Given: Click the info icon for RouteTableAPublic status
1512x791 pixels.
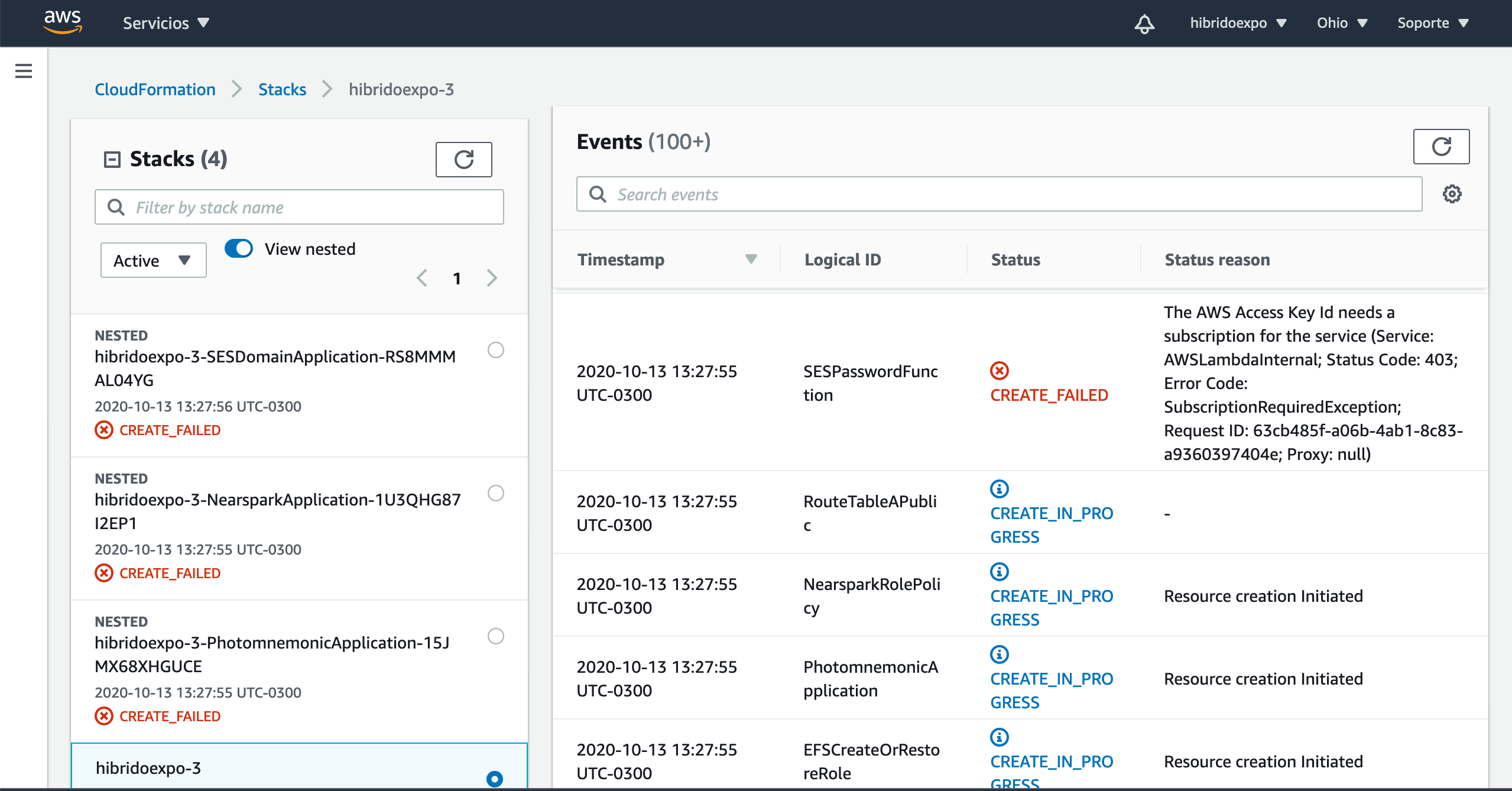Looking at the screenshot, I should pos(1000,489).
